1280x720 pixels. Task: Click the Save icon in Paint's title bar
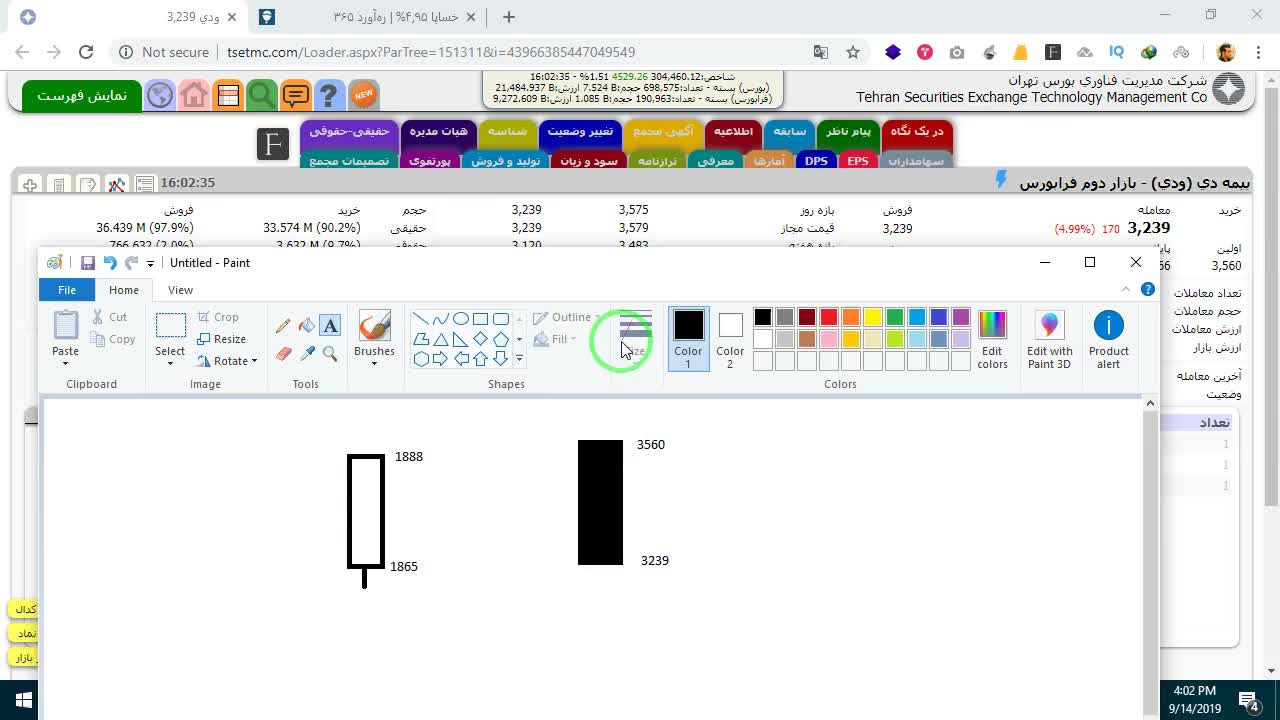point(88,263)
